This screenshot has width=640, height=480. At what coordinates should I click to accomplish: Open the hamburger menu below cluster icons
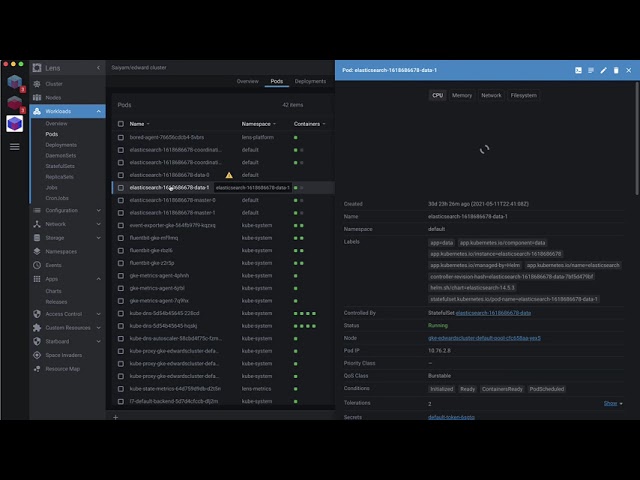pos(15,147)
